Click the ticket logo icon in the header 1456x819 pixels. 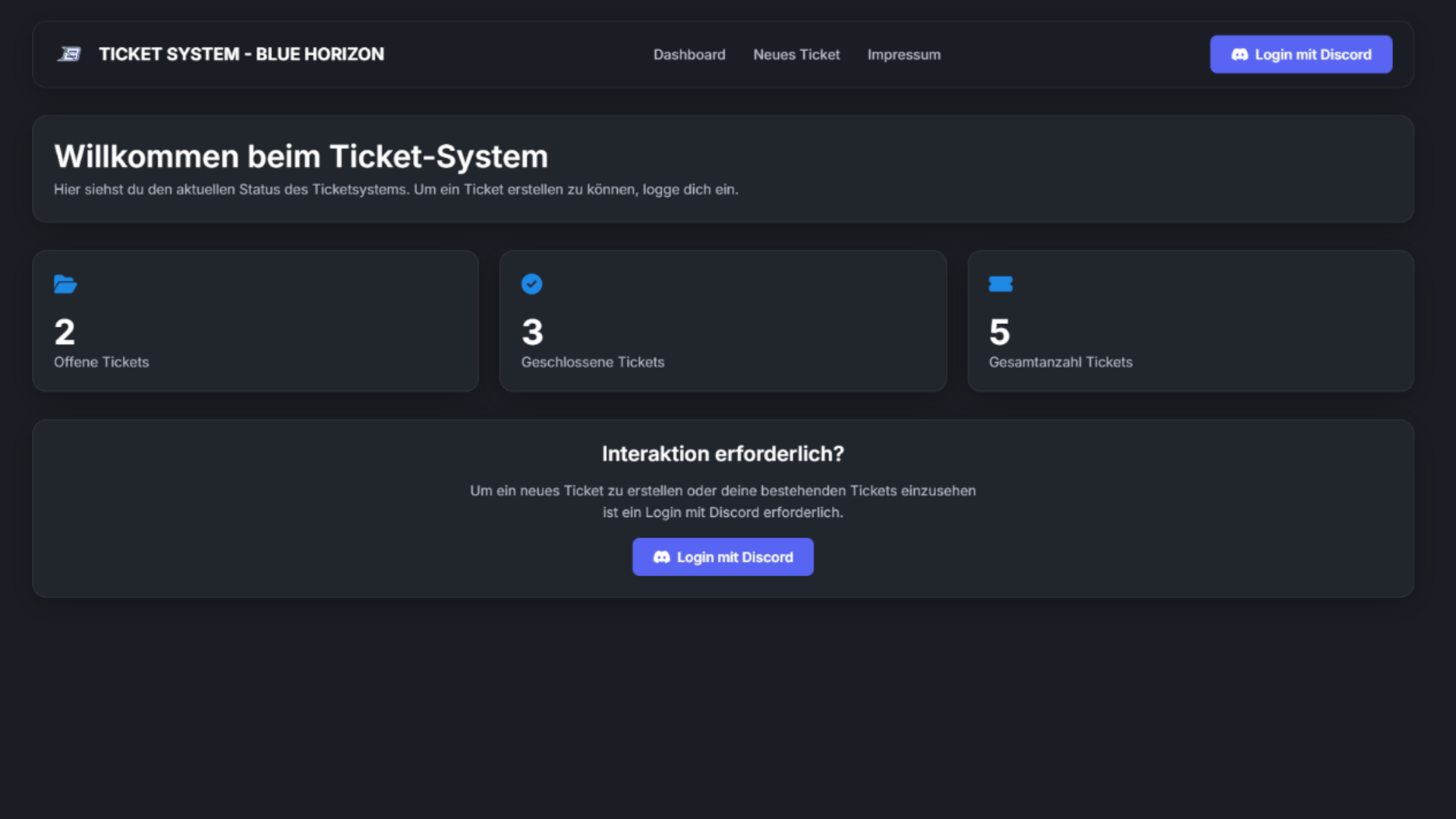[x=69, y=54]
